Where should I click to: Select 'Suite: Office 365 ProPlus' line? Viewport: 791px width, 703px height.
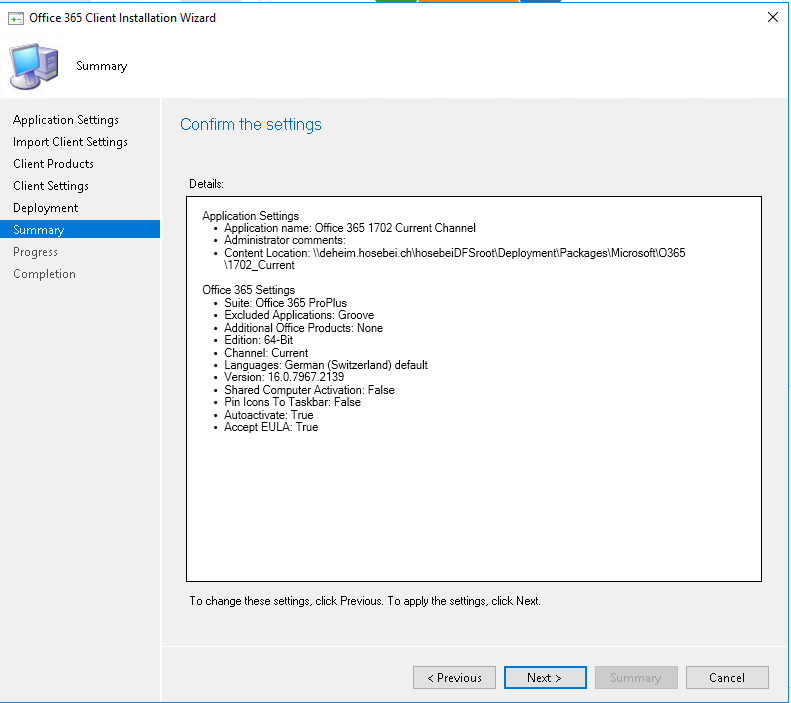(x=286, y=303)
